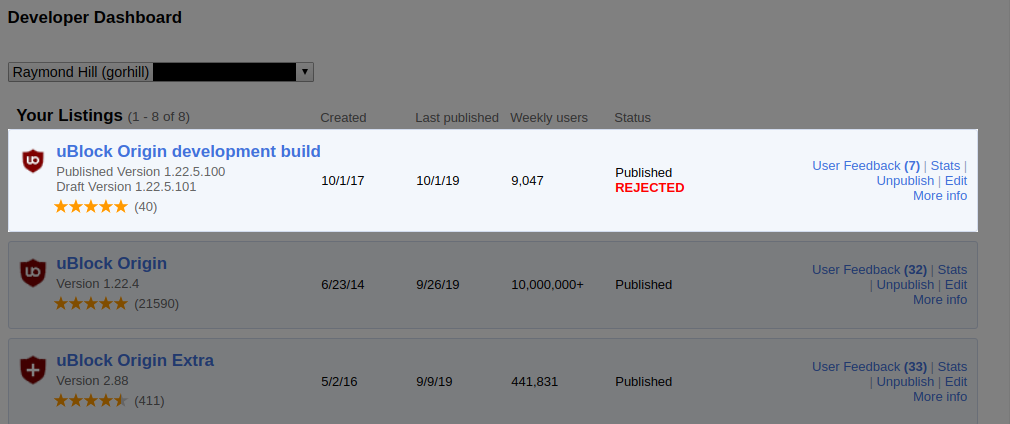Edit the uBlock Origin development build

956,181
